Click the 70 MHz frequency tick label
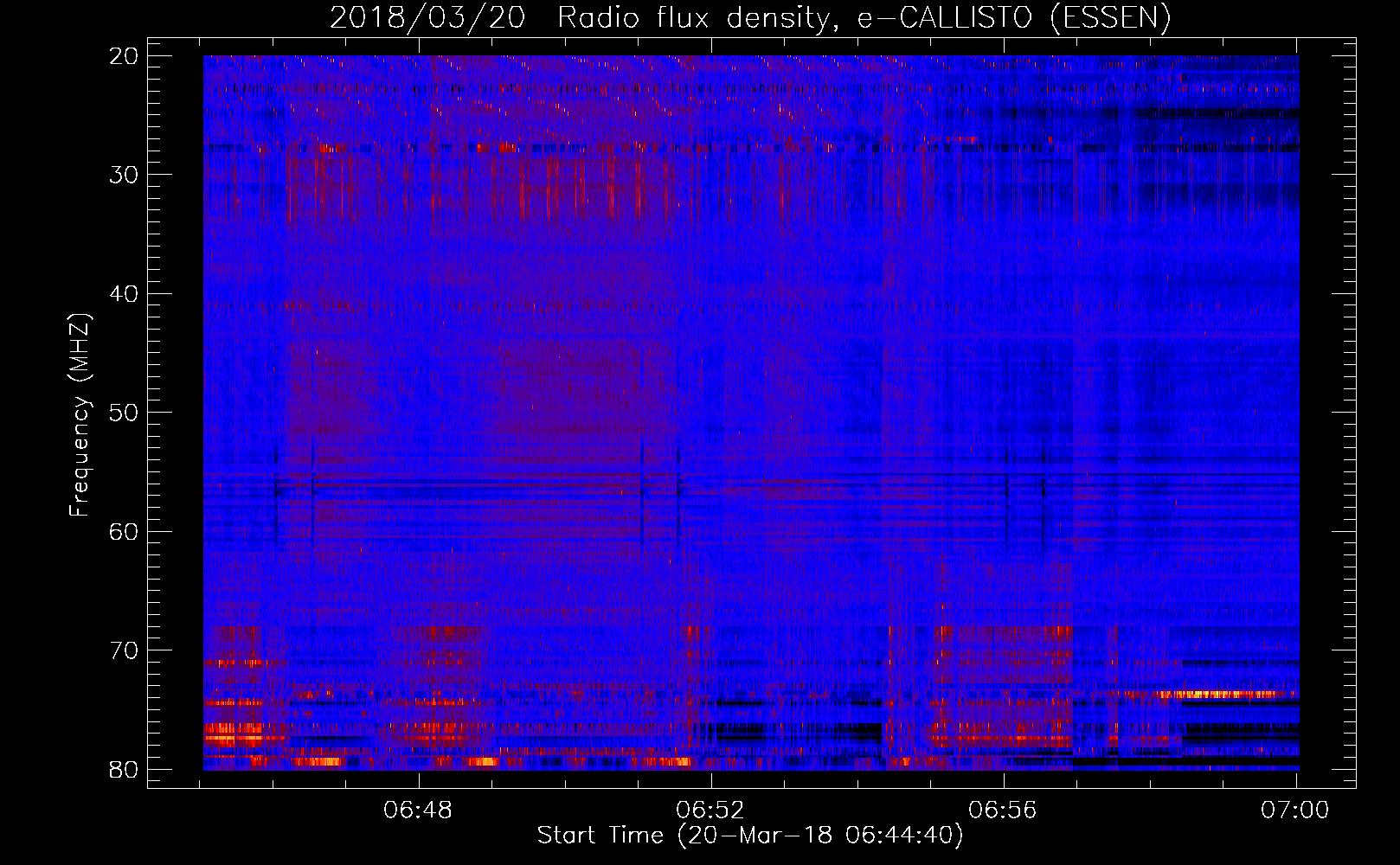 (x=125, y=650)
